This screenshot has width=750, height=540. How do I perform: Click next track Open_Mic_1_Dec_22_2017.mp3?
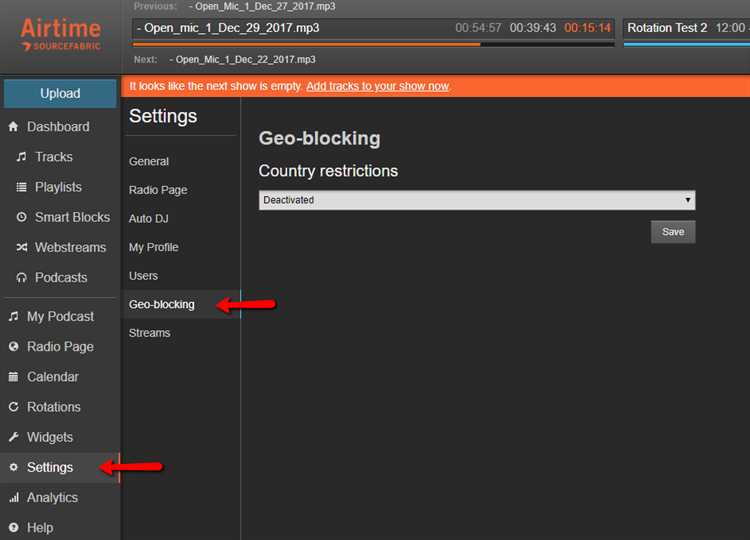[x=243, y=60]
